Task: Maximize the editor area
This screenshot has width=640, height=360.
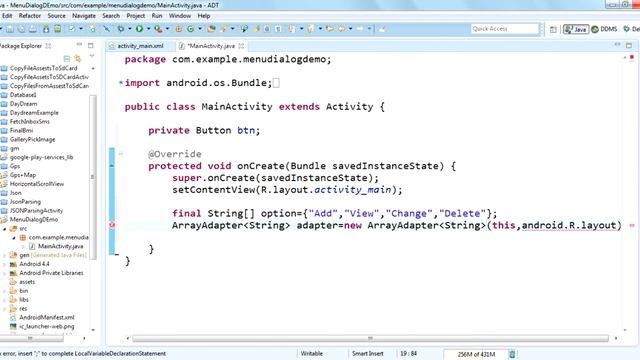Action: coord(629,45)
